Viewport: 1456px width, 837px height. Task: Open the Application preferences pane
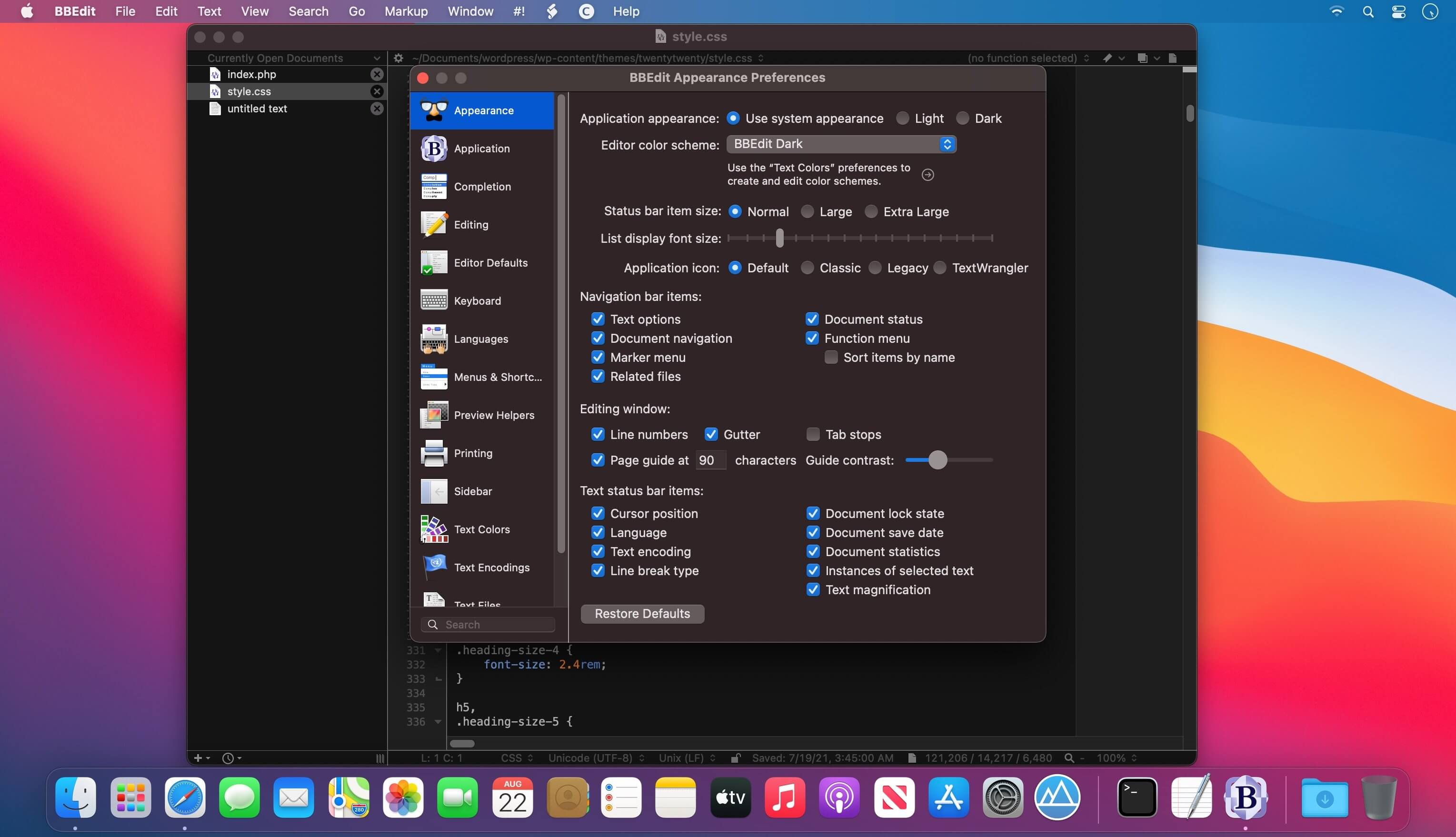(482, 149)
